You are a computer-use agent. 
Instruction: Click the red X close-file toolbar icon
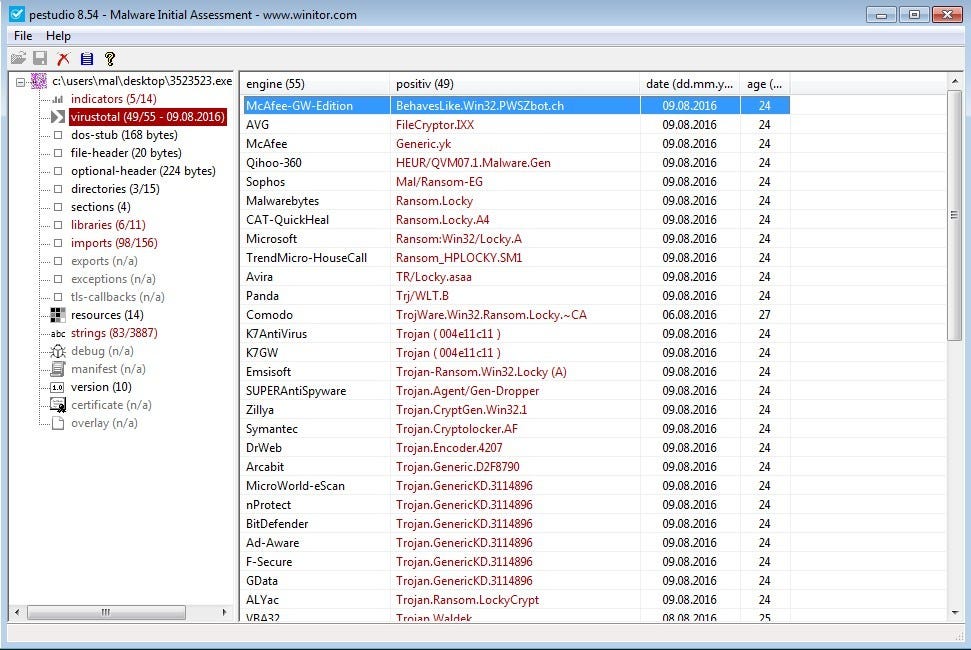tap(63, 59)
